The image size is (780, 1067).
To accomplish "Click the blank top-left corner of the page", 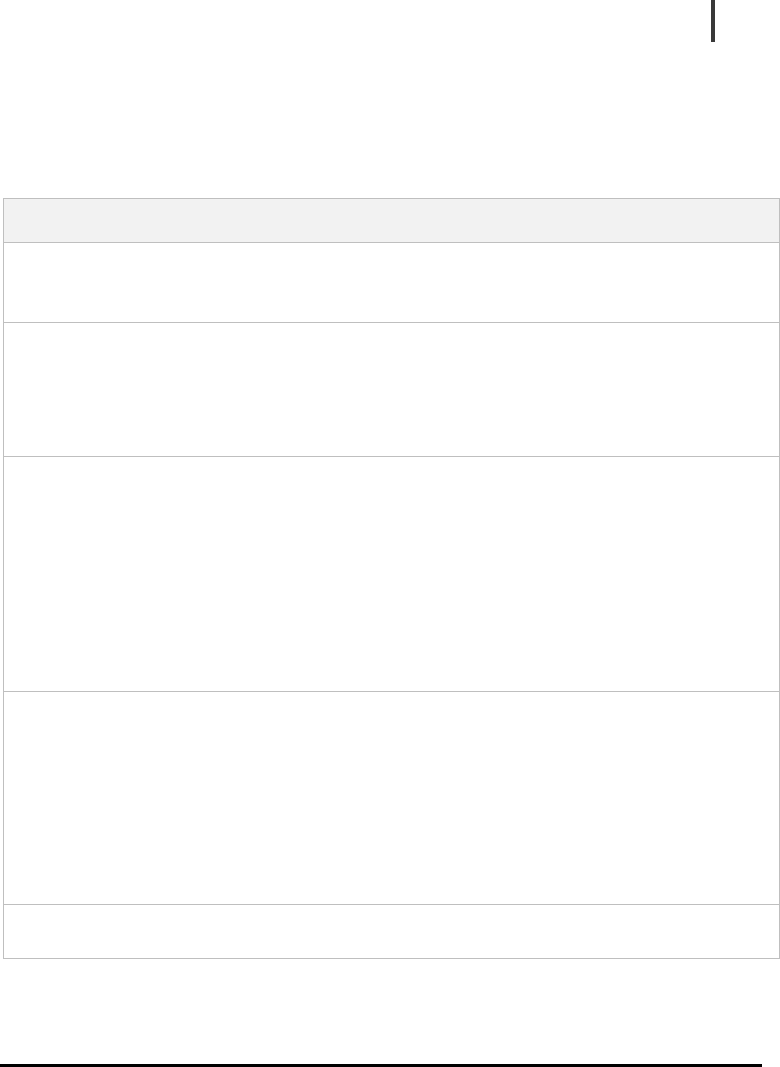I will pos(30,30).
